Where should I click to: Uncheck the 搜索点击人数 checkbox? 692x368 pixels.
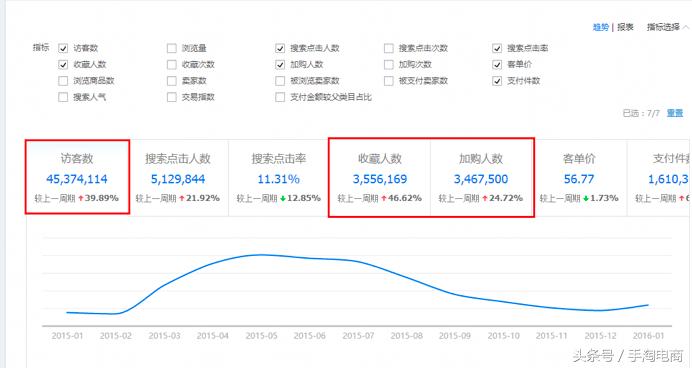pyautogui.click(x=280, y=48)
